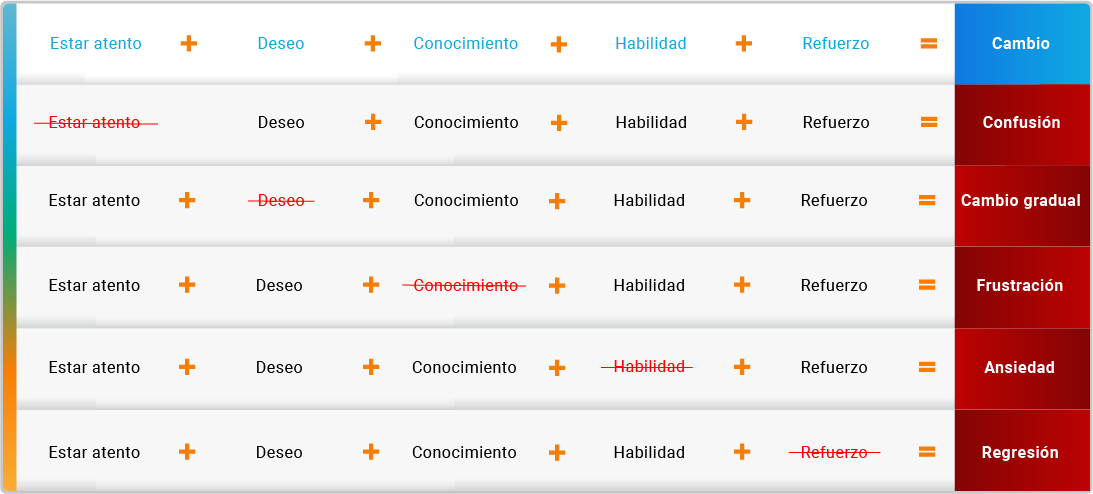Click the blue Cambio result cell
Image resolution: width=1093 pixels, height=494 pixels.
[1021, 44]
